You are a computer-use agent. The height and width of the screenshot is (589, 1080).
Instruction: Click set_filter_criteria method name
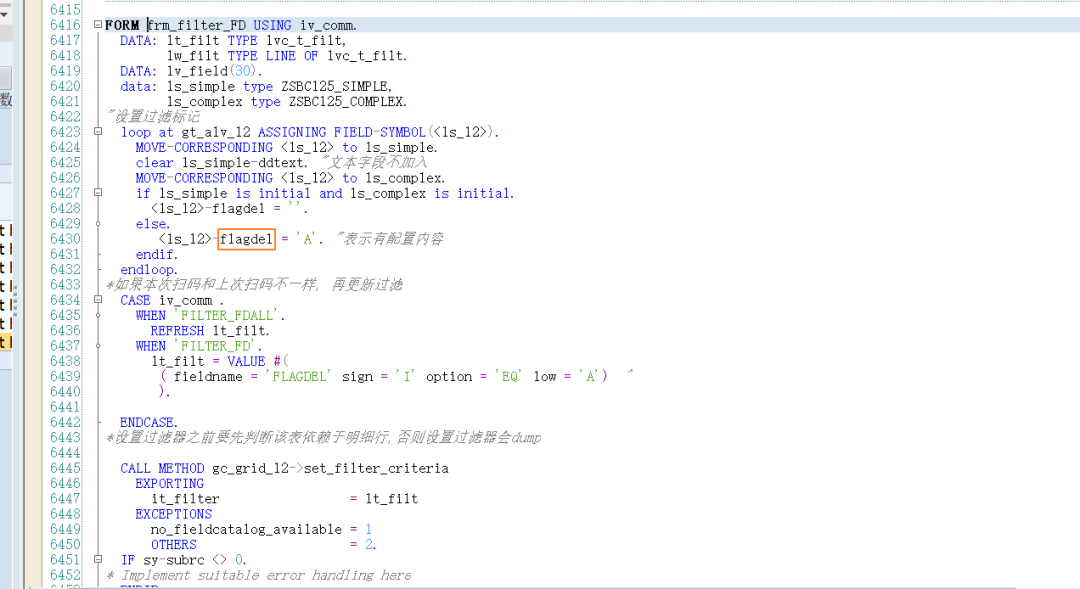click(376, 468)
